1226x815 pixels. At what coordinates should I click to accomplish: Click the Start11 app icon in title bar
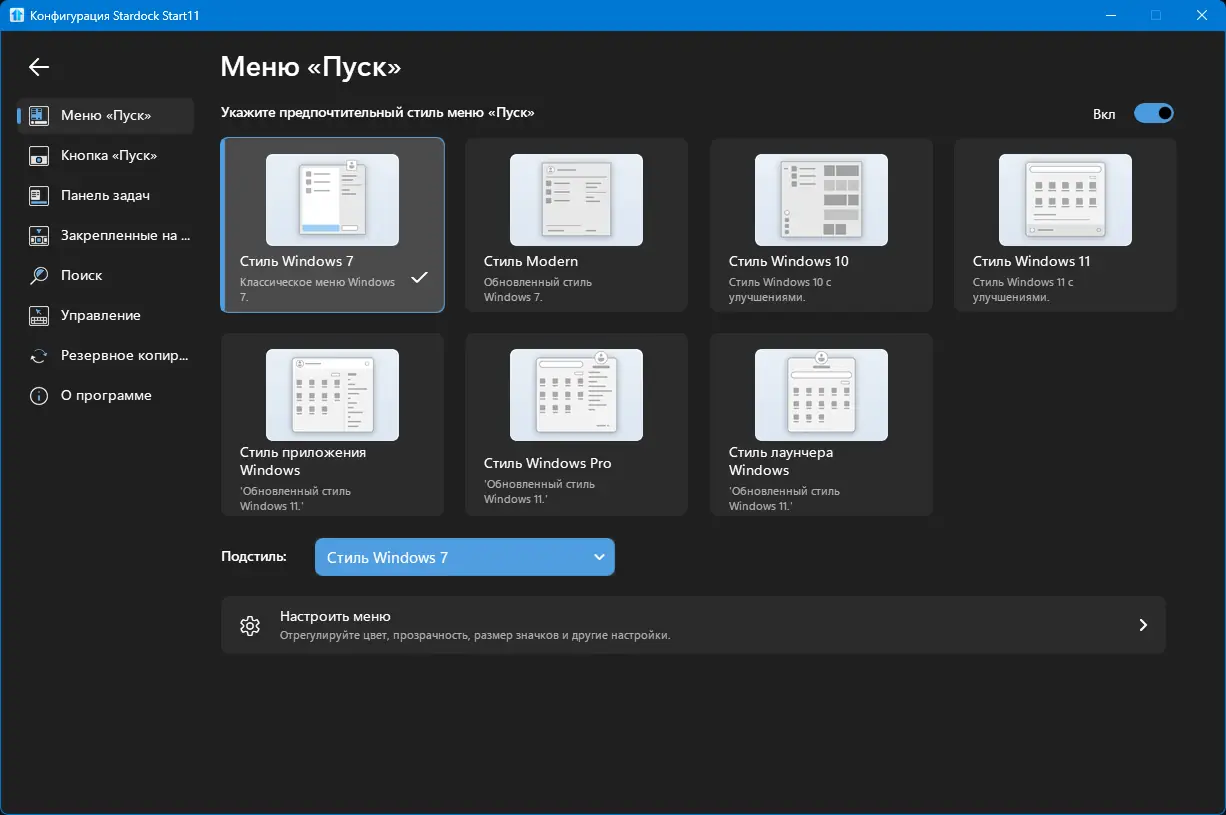(x=17, y=15)
